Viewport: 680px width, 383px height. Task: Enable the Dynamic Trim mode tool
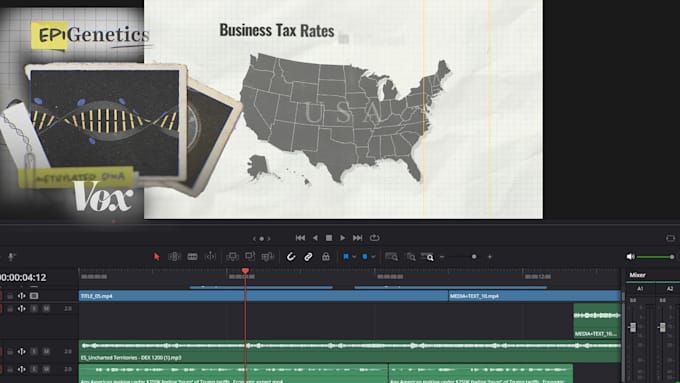[x=210, y=257]
